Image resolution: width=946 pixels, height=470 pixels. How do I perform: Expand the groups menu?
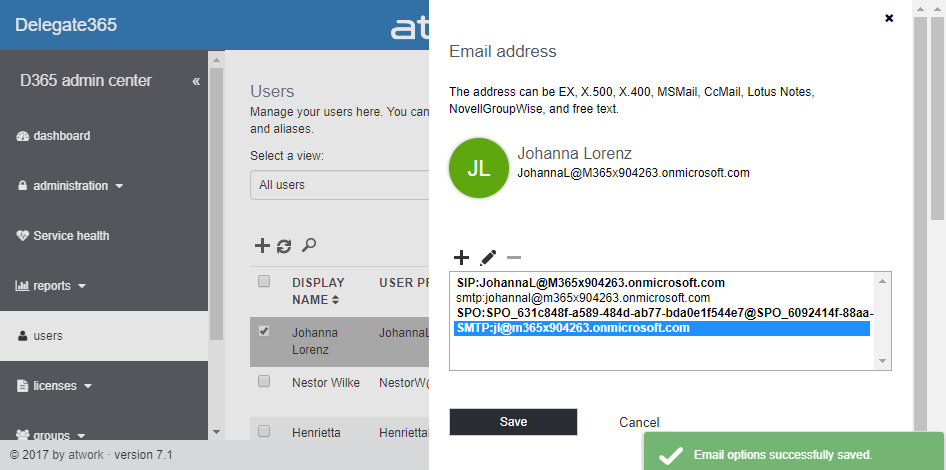pos(51,435)
